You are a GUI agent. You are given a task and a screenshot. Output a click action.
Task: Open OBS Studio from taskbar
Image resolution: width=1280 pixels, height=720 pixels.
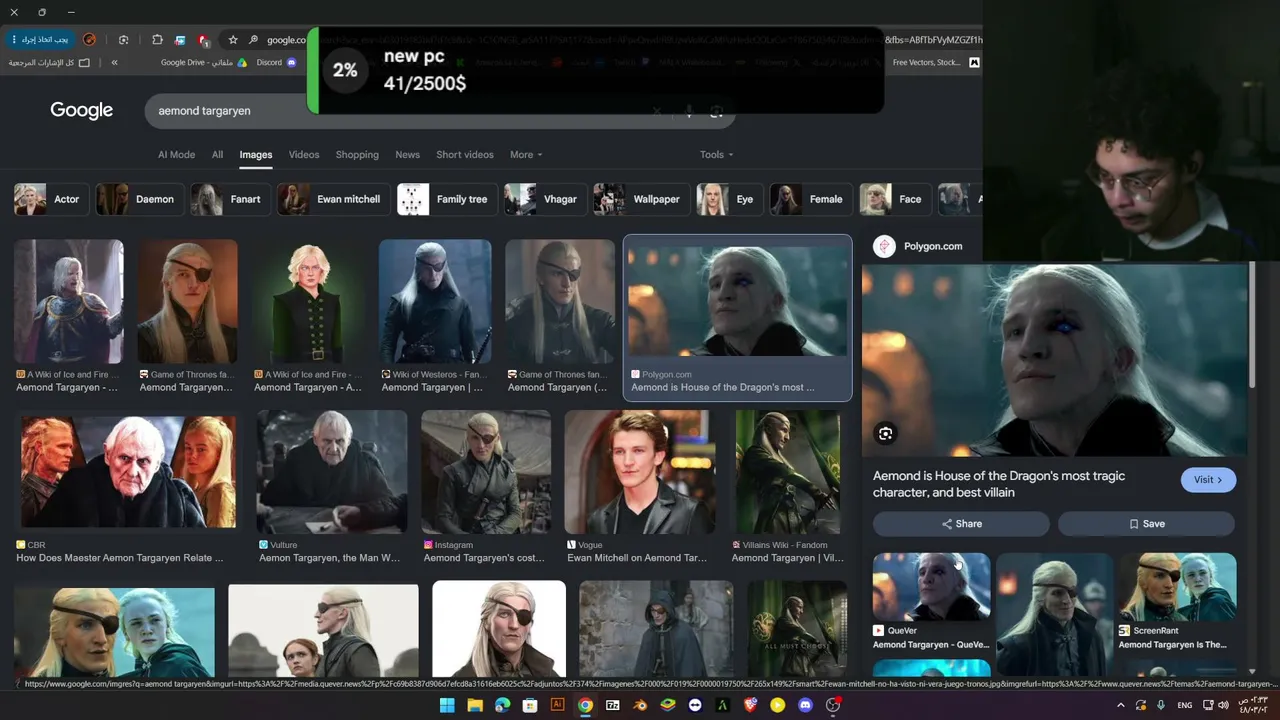pos(833,705)
